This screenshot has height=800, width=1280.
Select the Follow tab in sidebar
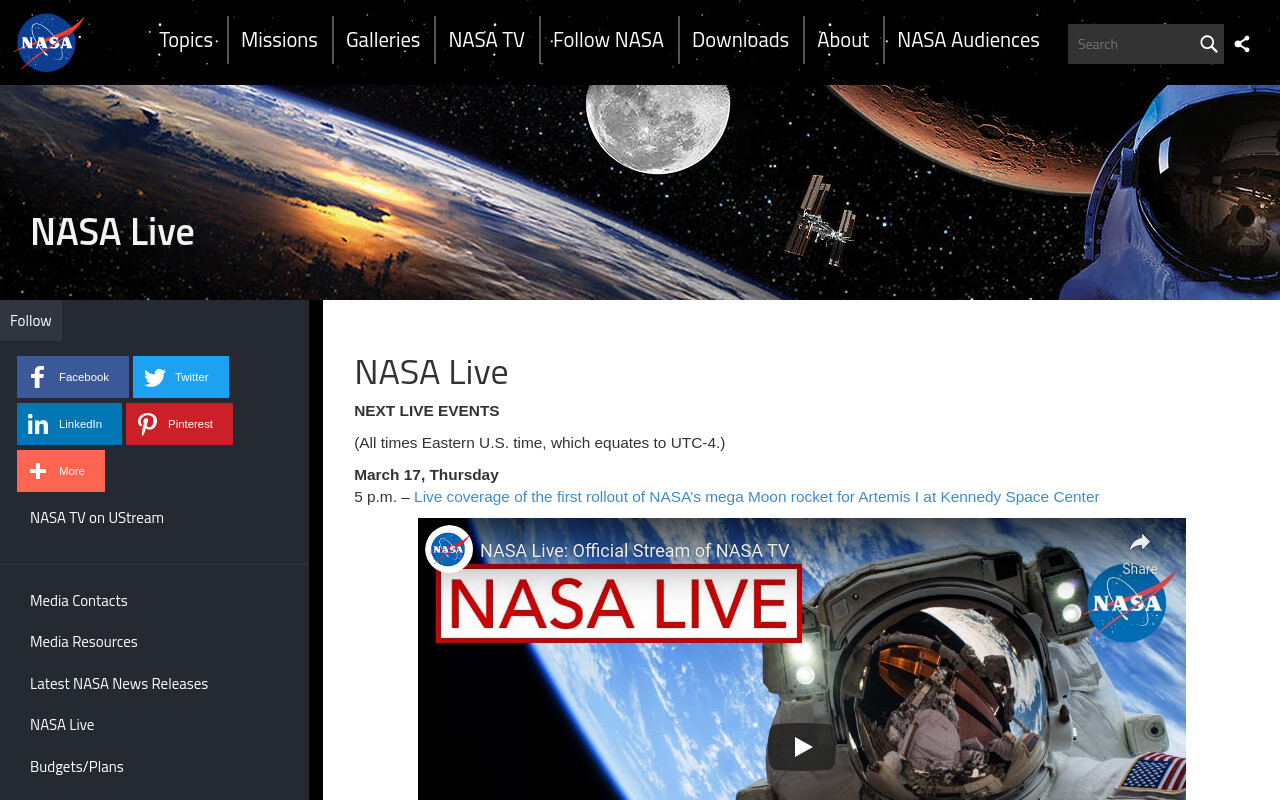[x=31, y=321]
